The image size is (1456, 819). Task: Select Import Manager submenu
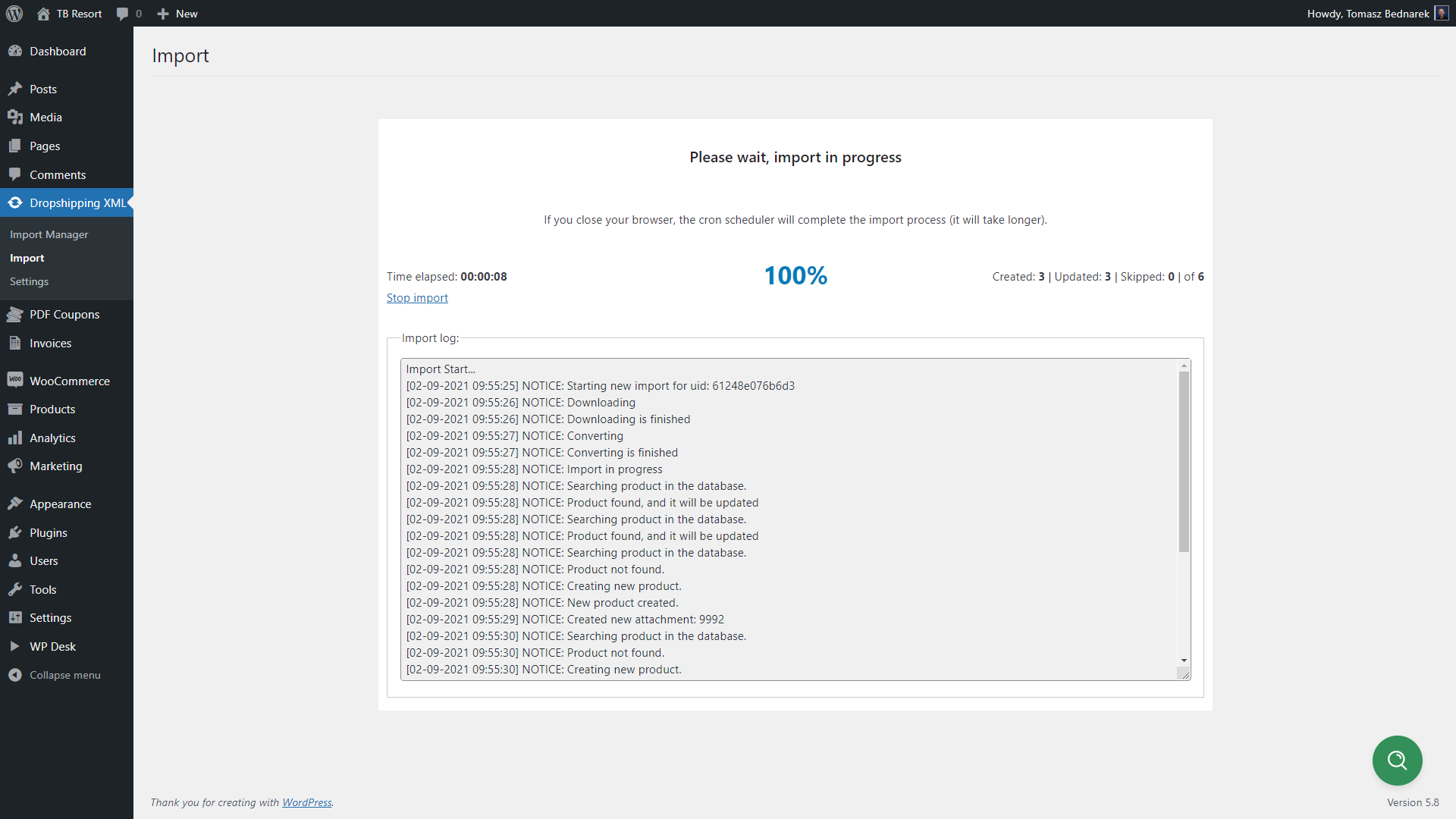(49, 234)
